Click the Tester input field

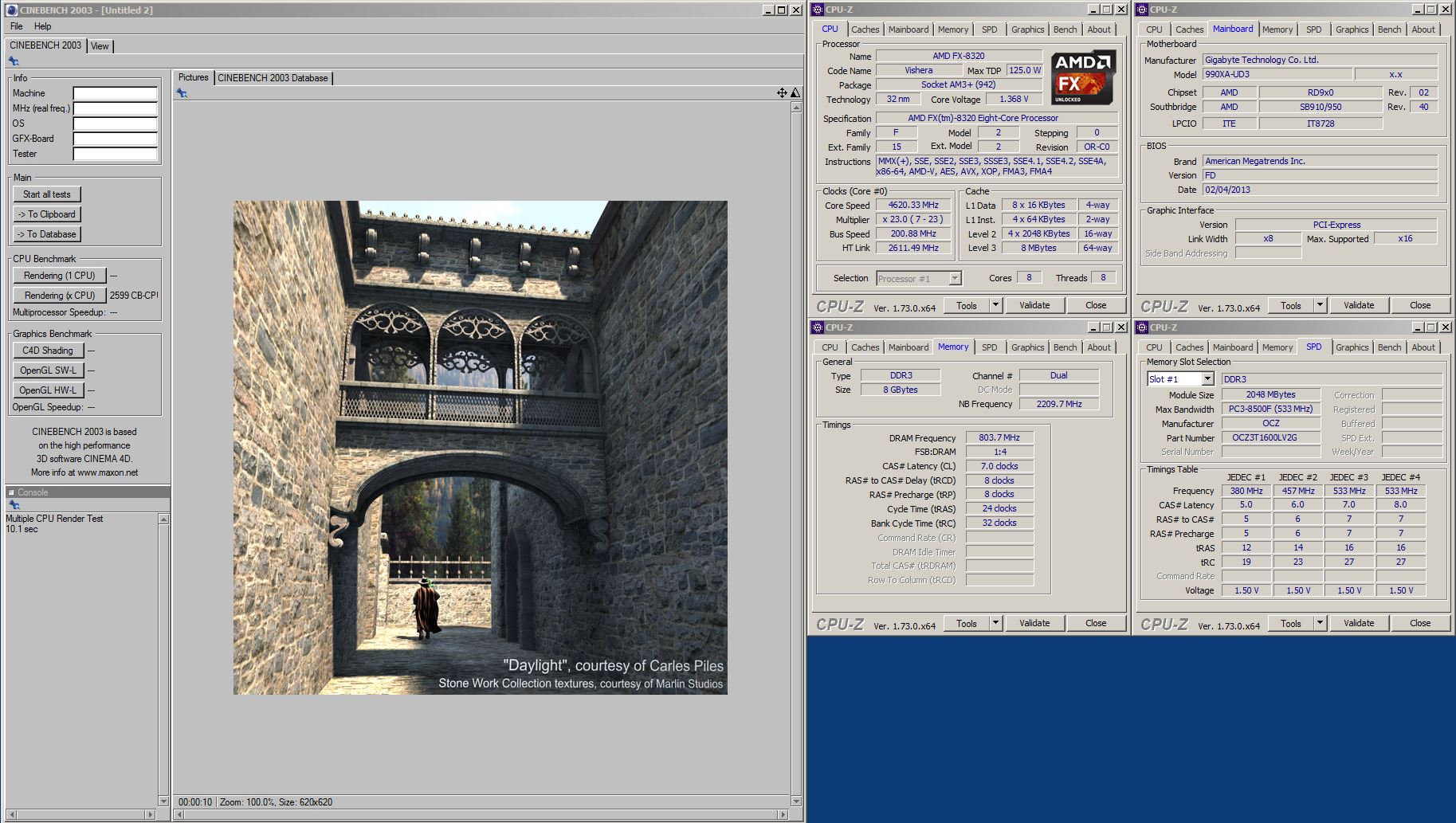[x=116, y=154]
